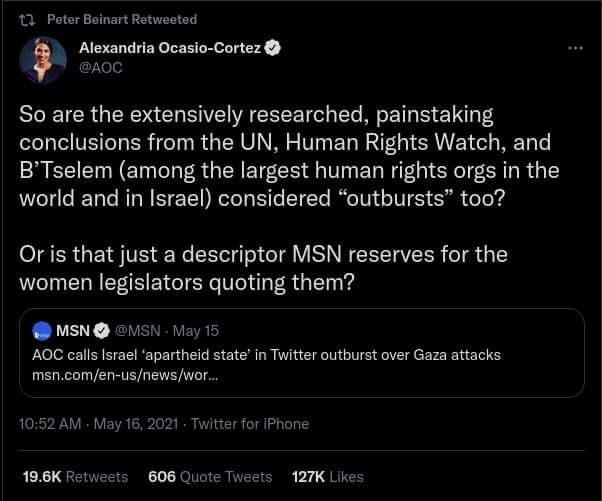Click the 10:52 AM May 16, 2021 timestamp
602x501 pixels.
click(100, 423)
